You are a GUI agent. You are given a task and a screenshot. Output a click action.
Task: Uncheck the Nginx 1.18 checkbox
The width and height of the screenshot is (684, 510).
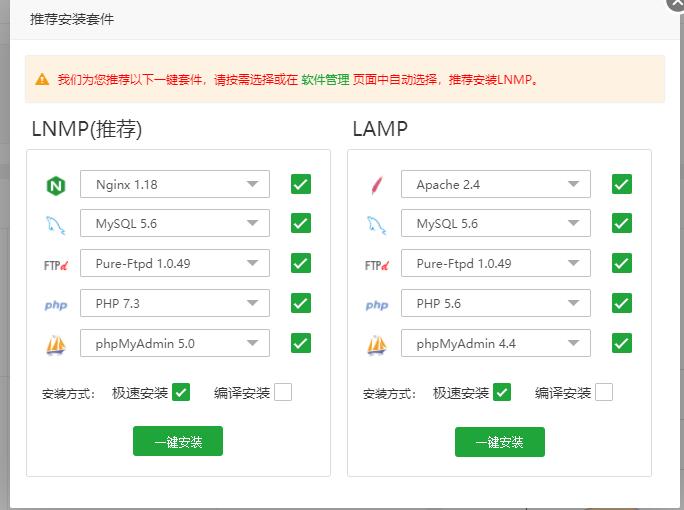[301, 184]
